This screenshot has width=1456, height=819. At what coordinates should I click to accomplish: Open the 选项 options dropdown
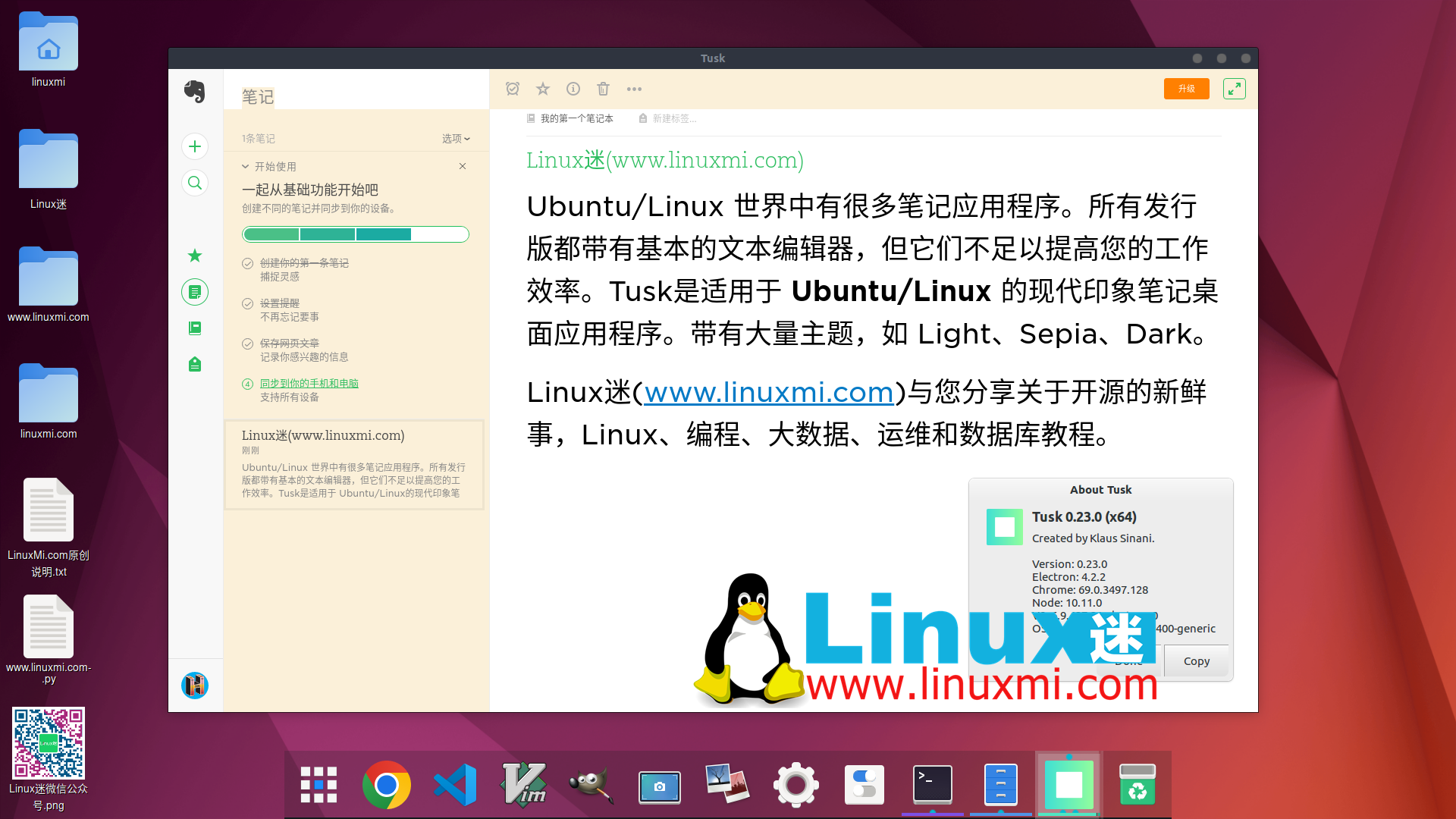(x=457, y=139)
